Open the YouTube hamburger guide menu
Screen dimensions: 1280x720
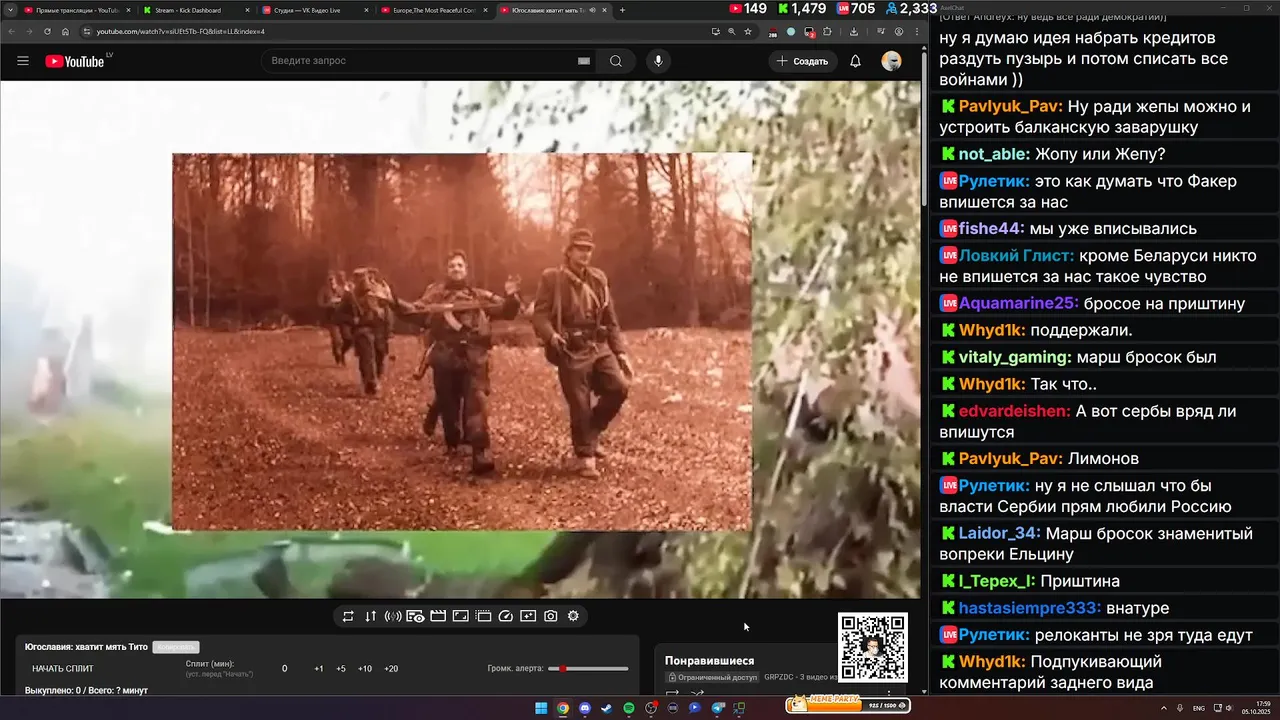click(23, 61)
